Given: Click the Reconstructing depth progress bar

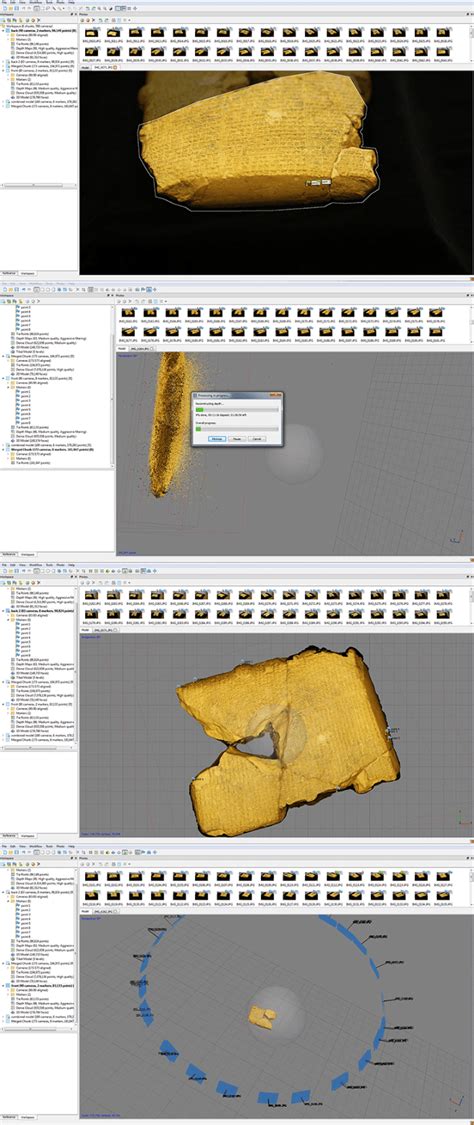Looking at the screenshot, I should [237, 409].
